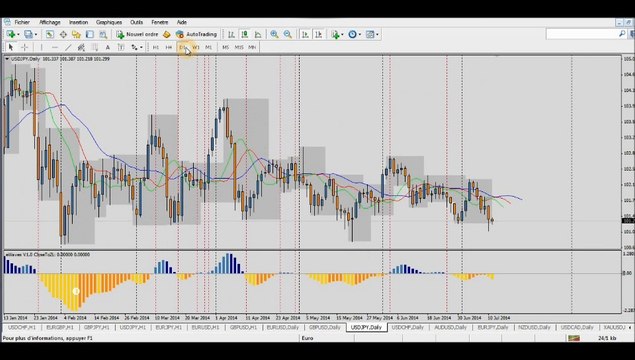
Task: Select the Trendline tool
Action: tap(68, 47)
